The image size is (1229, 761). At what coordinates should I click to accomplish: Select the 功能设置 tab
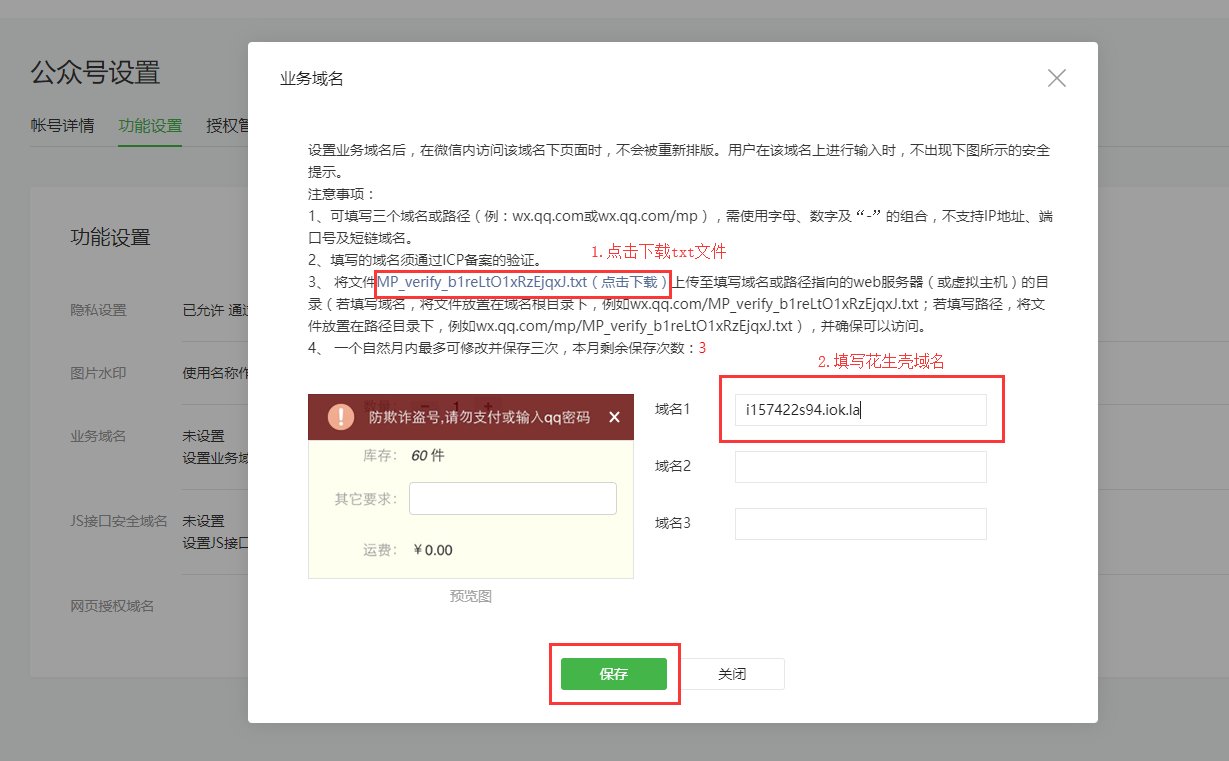(150, 126)
